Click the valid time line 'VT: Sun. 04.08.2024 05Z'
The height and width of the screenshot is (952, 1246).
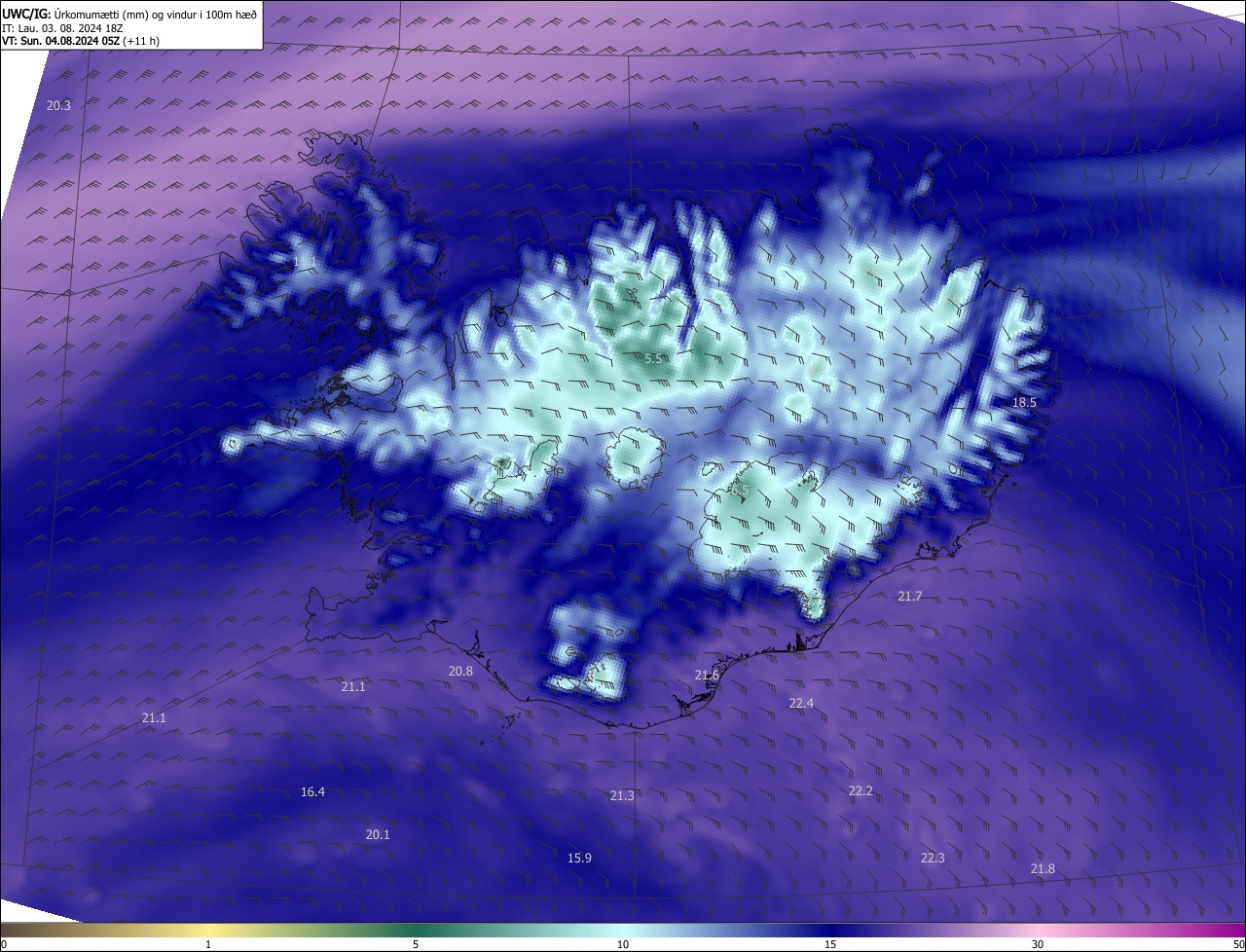click(x=81, y=41)
